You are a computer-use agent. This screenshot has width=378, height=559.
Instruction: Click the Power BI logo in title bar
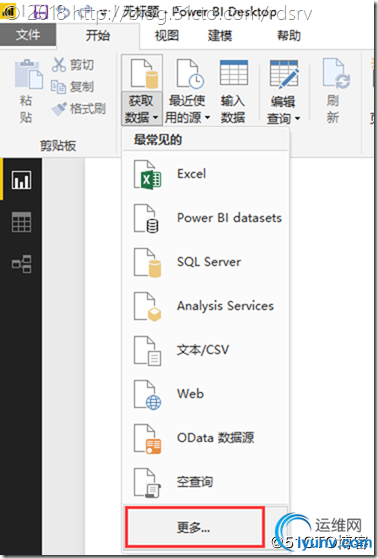tap(9, 11)
